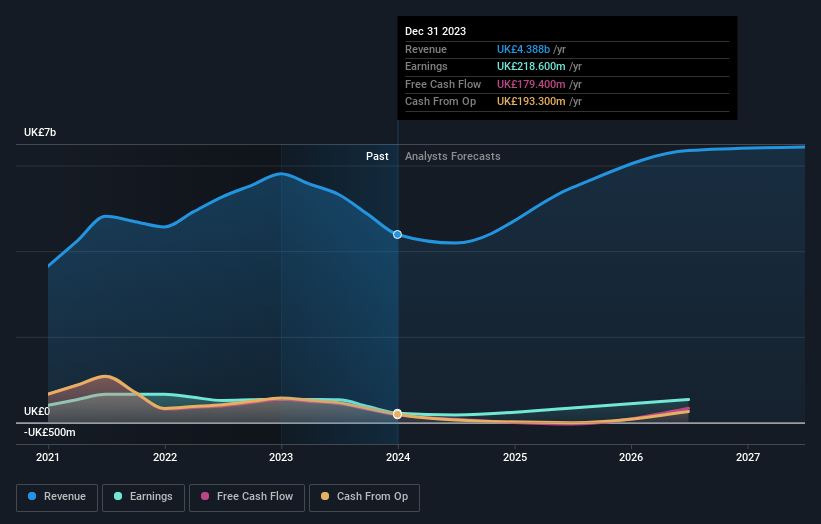Click the Cash From Op label in tooltip
821x524 pixels.
pyautogui.click(x=440, y=102)
